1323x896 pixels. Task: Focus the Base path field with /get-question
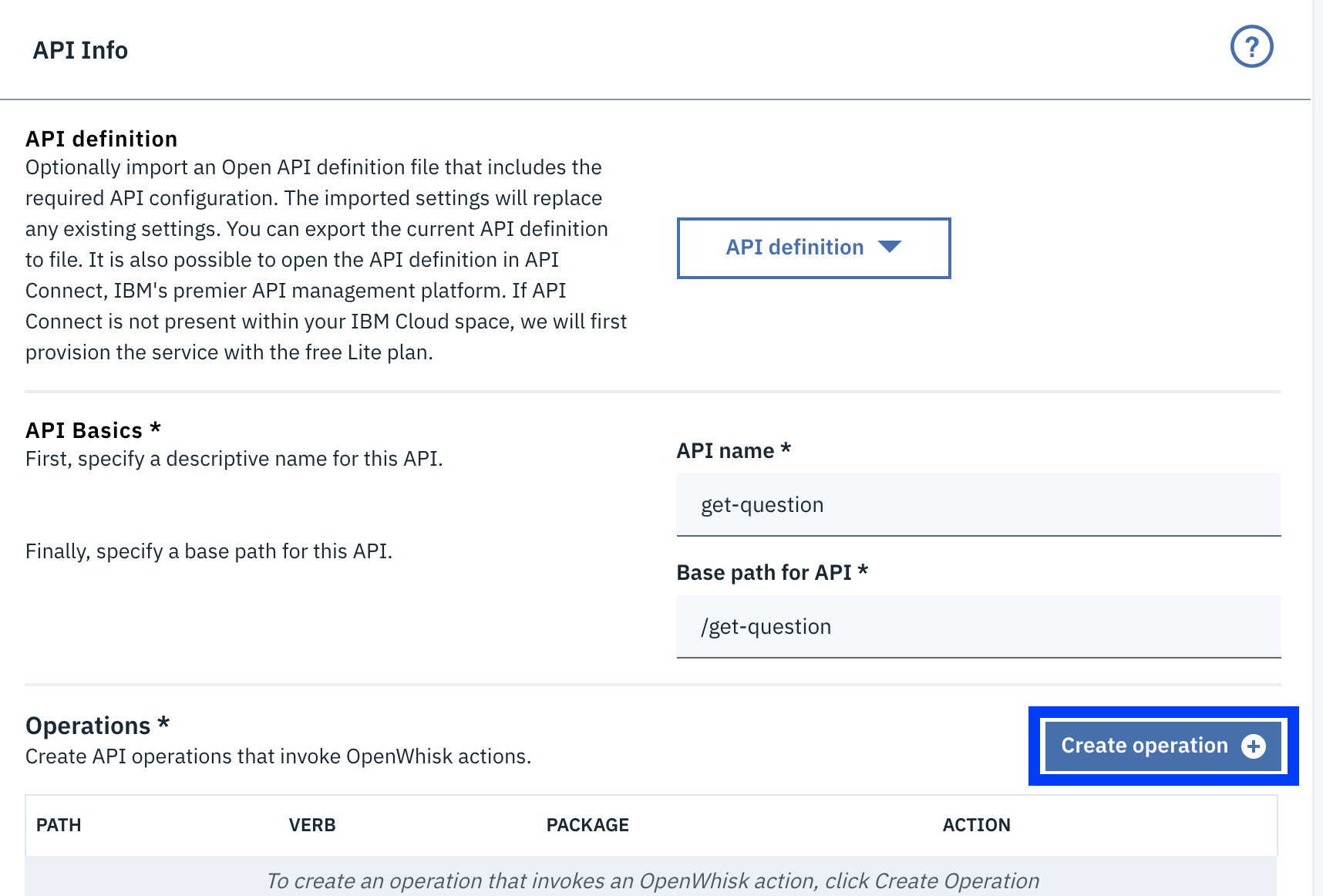[978, 627]
